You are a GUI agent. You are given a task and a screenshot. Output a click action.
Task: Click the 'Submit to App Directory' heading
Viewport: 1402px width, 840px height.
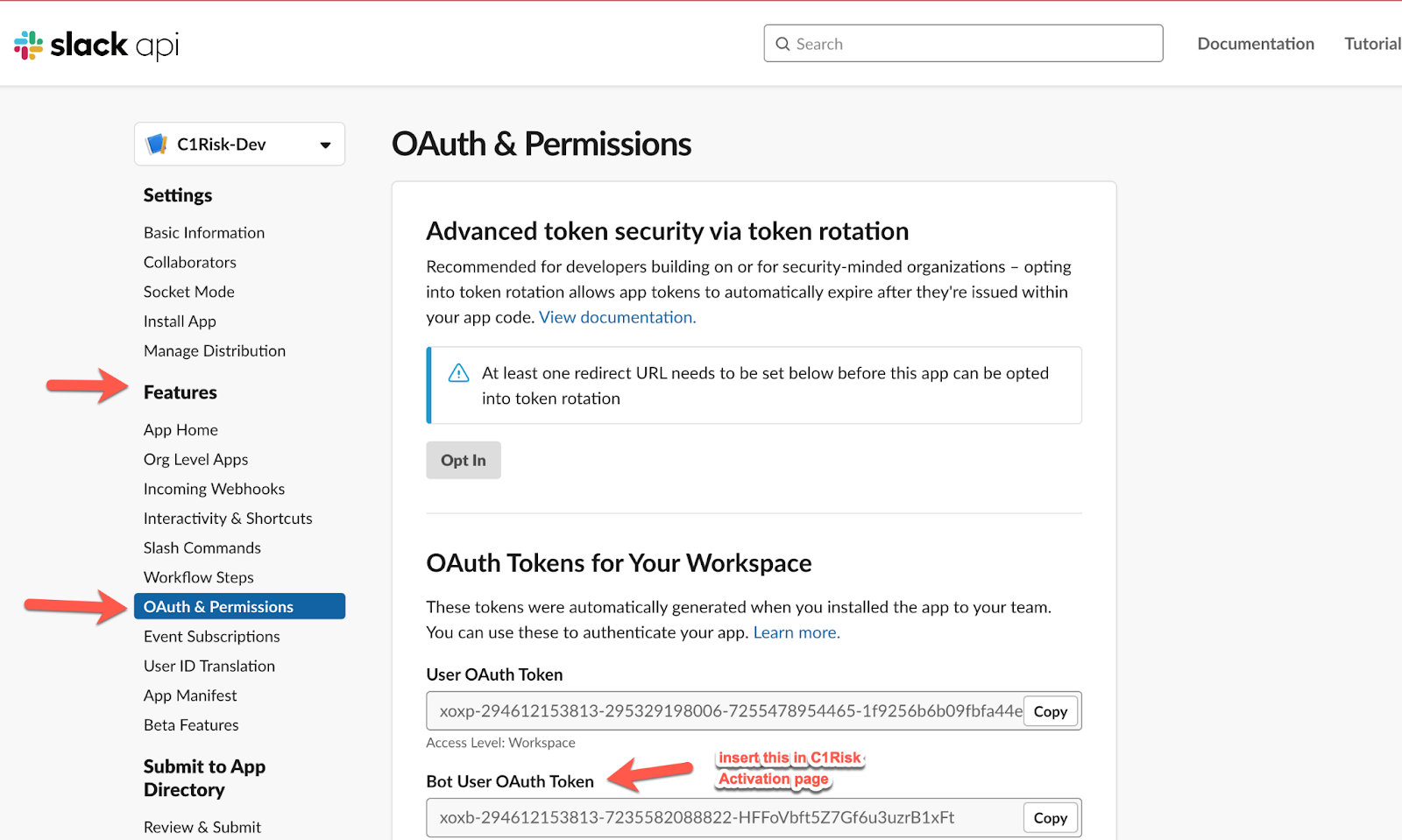coord(204,778)
